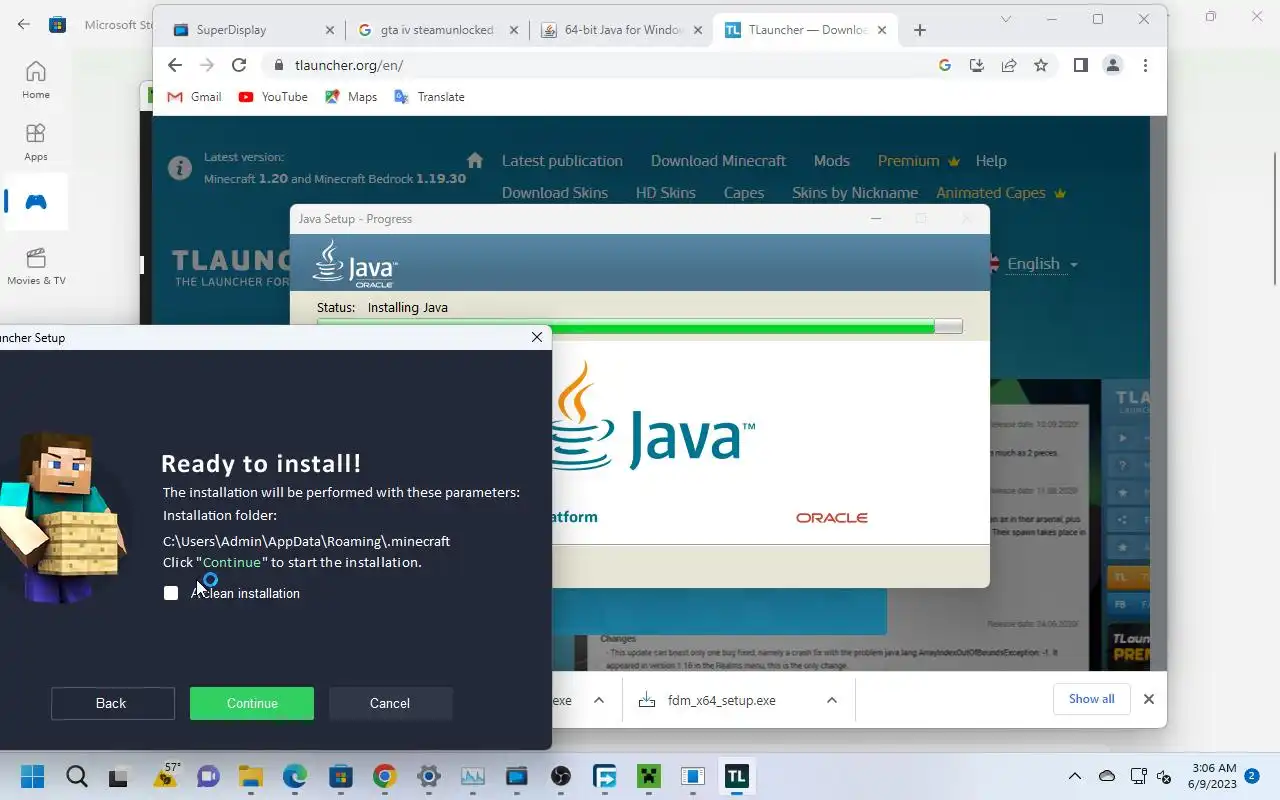
Task: Open the notification badge showing 2
Action: coord(1252,775)
